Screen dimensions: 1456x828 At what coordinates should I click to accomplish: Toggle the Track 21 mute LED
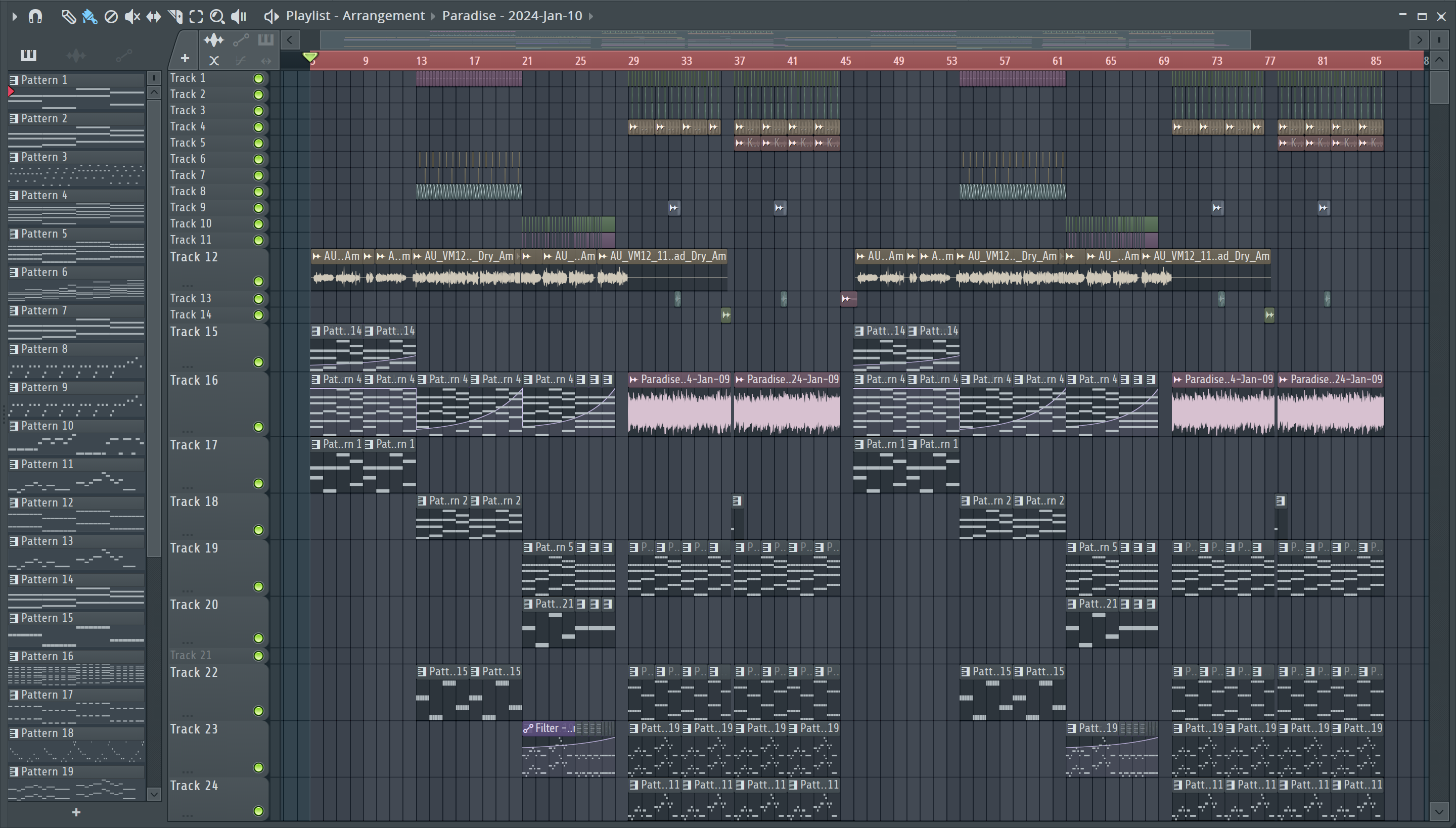pos(258,656)
